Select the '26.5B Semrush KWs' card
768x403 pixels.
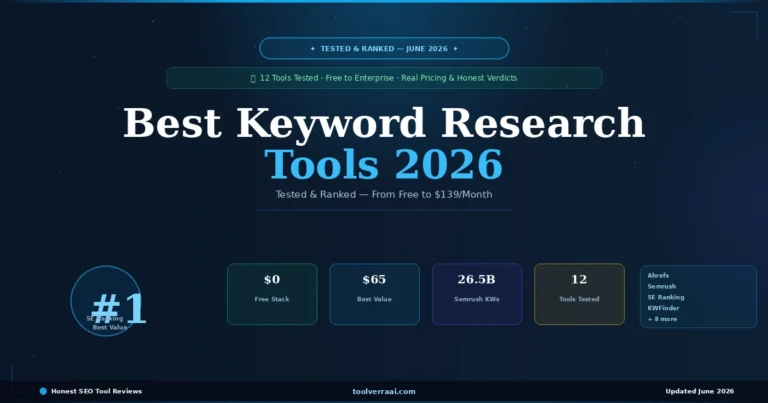tap(477, 294)
